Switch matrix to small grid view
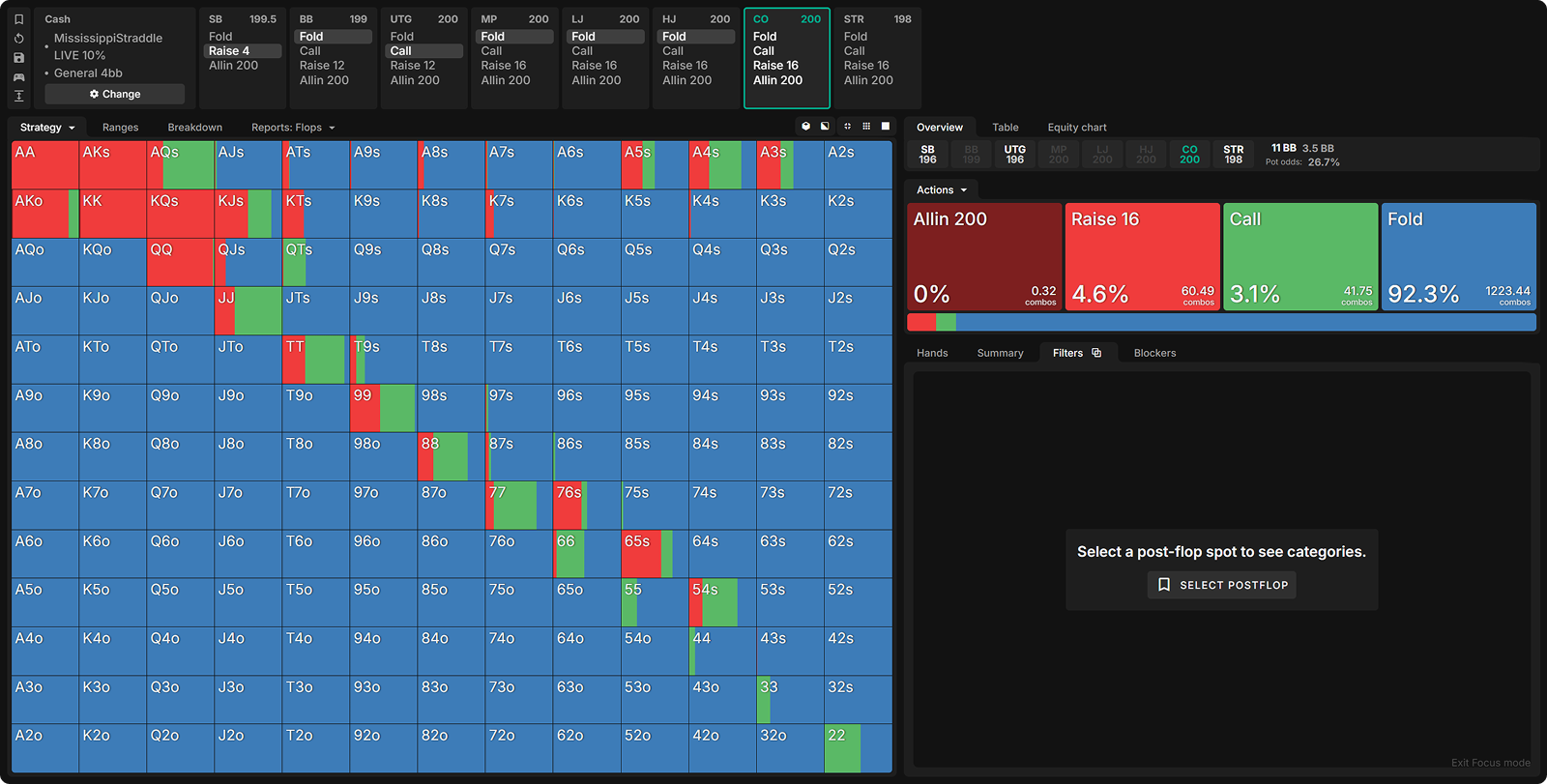Image resolution: width=1547 pixels, height=784 pixels. click(x=866, y=127)
